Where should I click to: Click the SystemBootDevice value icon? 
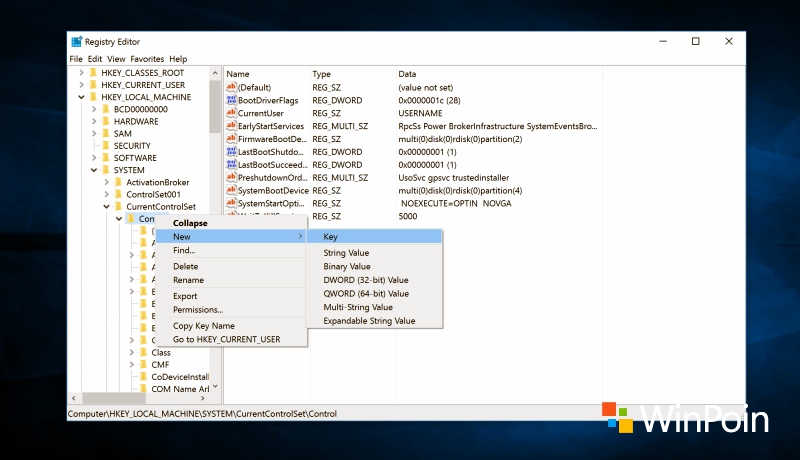(231, 190)
